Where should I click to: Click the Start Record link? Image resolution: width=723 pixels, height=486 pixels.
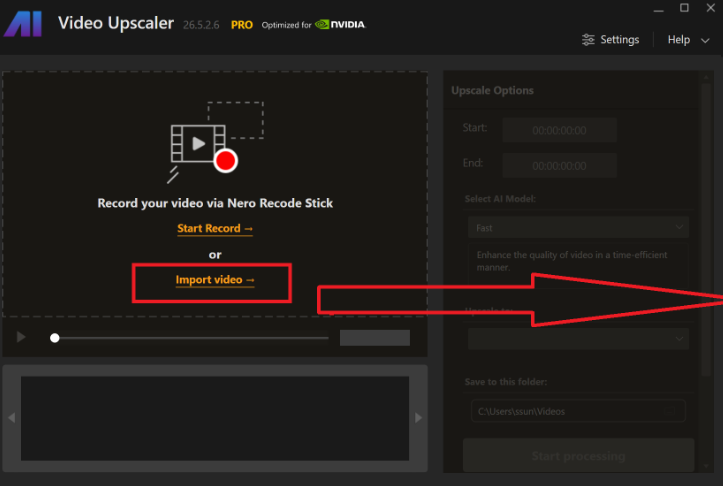[215, 229]
